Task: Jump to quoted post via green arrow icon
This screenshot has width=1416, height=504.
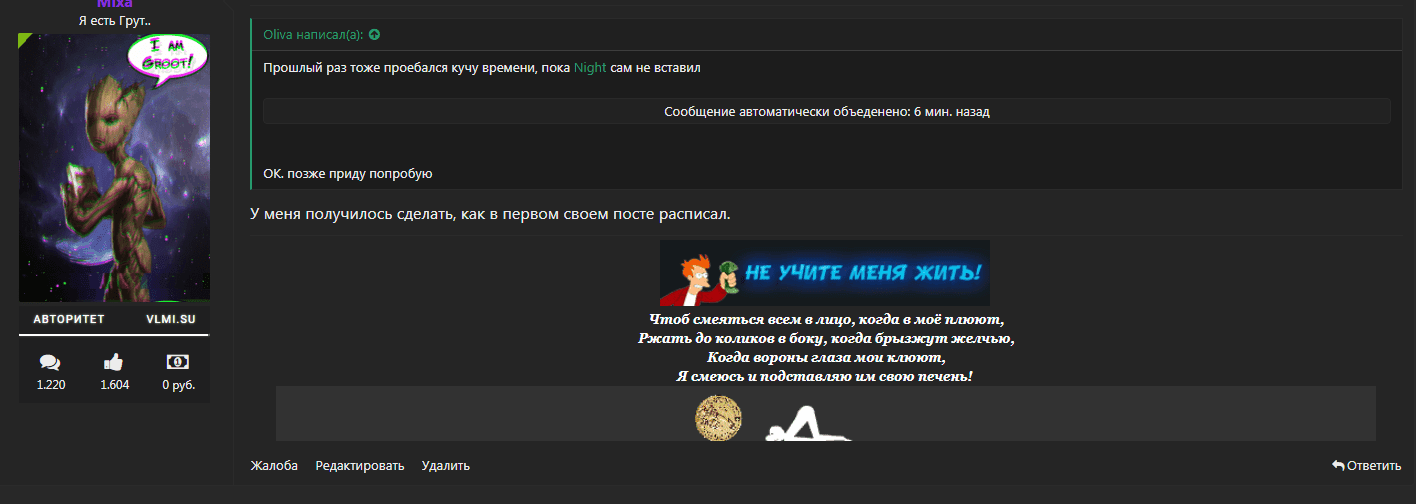Action: 375,35
